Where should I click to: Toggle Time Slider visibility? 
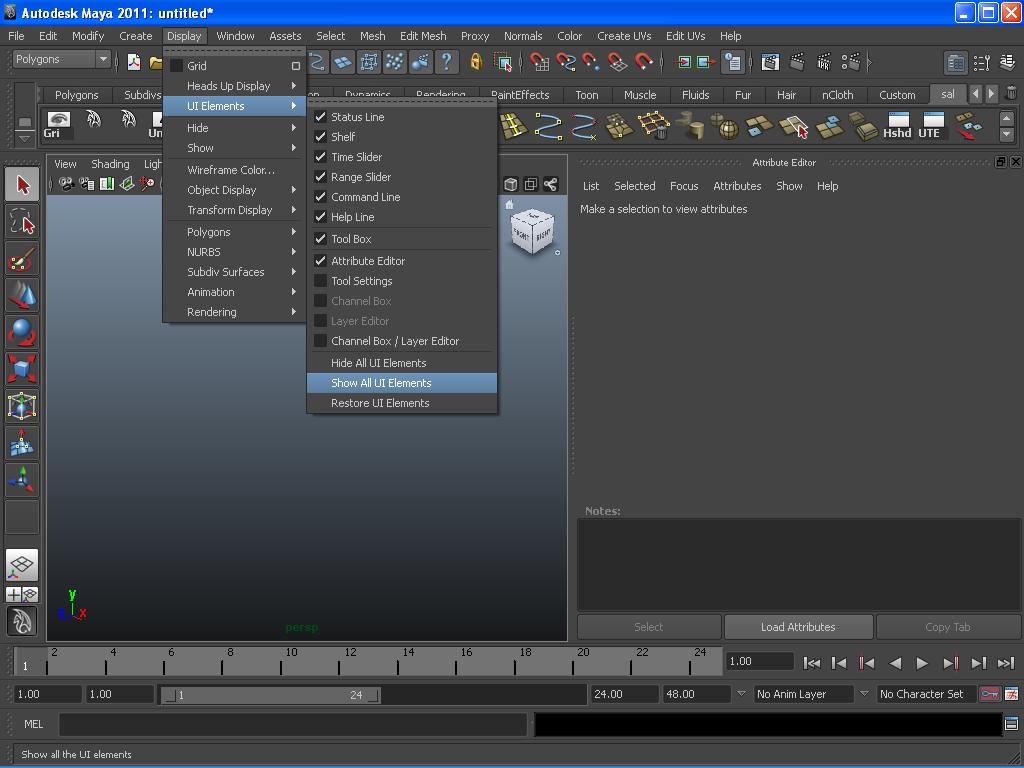(x=321, y=157)
